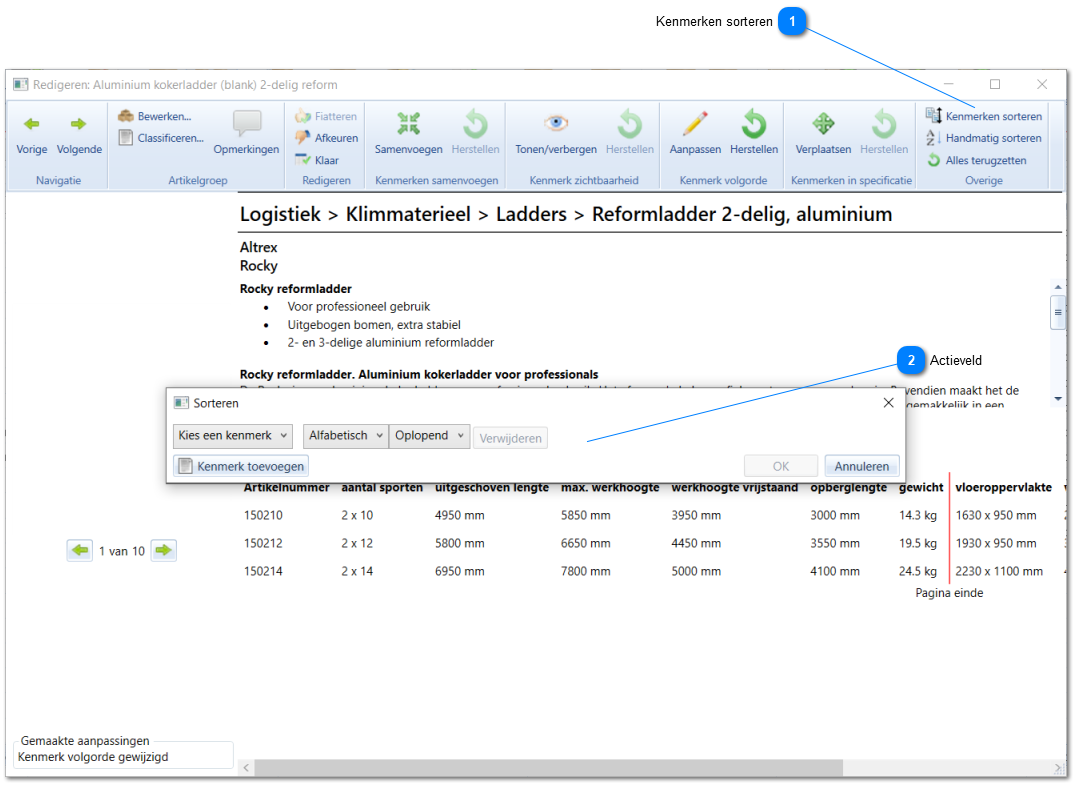1076x786 pixels.
Task: Click the Aanpassen pencil icon
Action: 695,124
